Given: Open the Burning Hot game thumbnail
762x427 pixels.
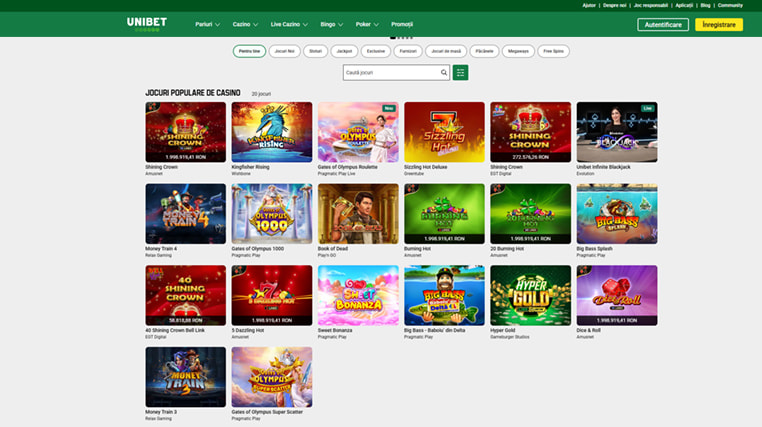Looking at the screenshot, I should (x=444, y=214).
